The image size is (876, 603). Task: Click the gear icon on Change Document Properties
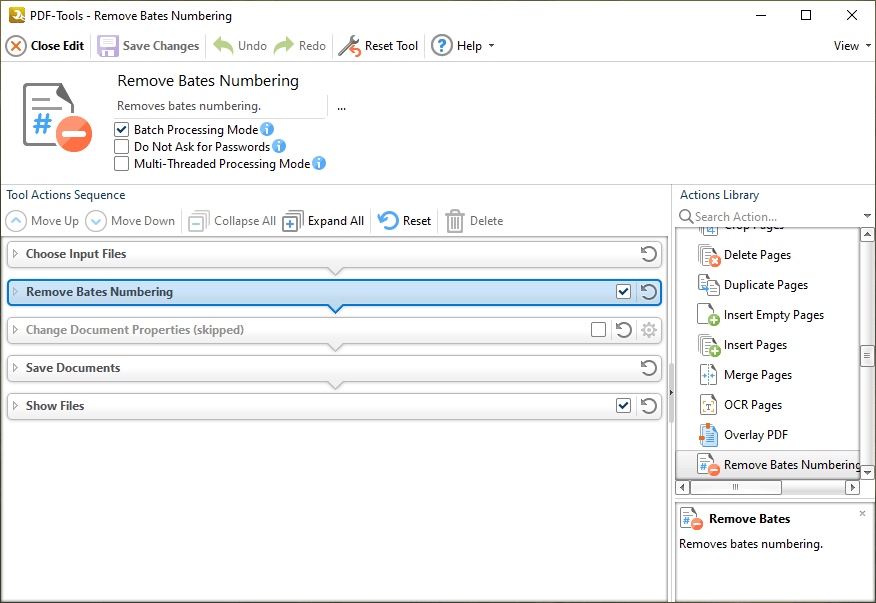click(x=649, y=330)
